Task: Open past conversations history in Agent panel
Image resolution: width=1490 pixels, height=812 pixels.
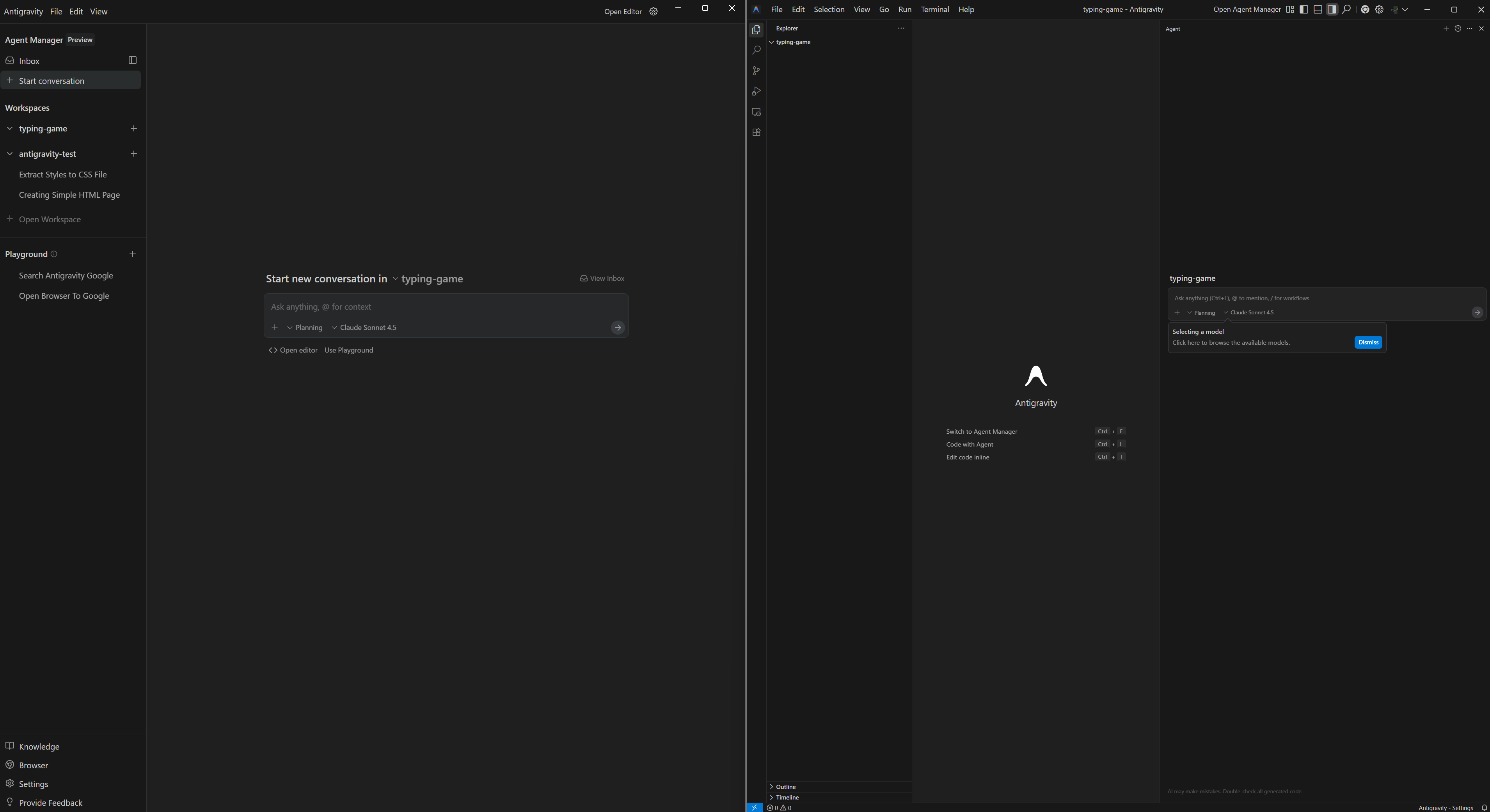Action: pos(1458,28)
